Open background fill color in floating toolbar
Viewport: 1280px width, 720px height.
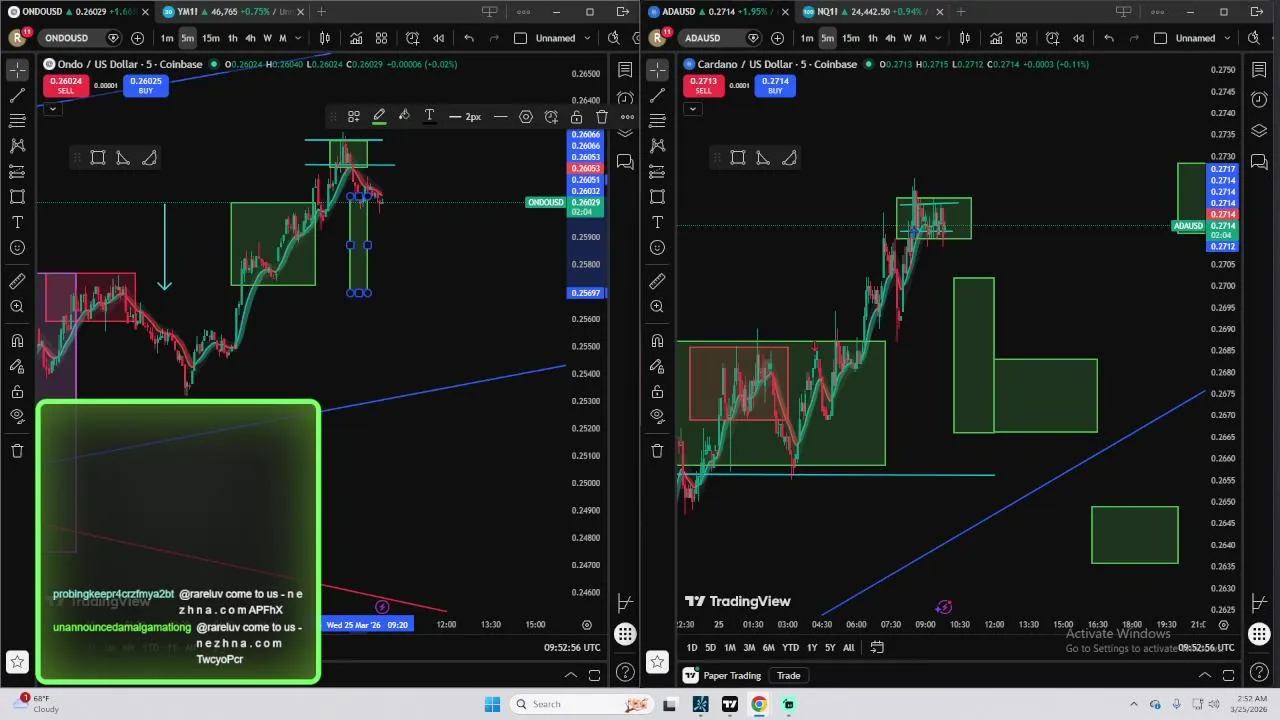coord(404,117)
